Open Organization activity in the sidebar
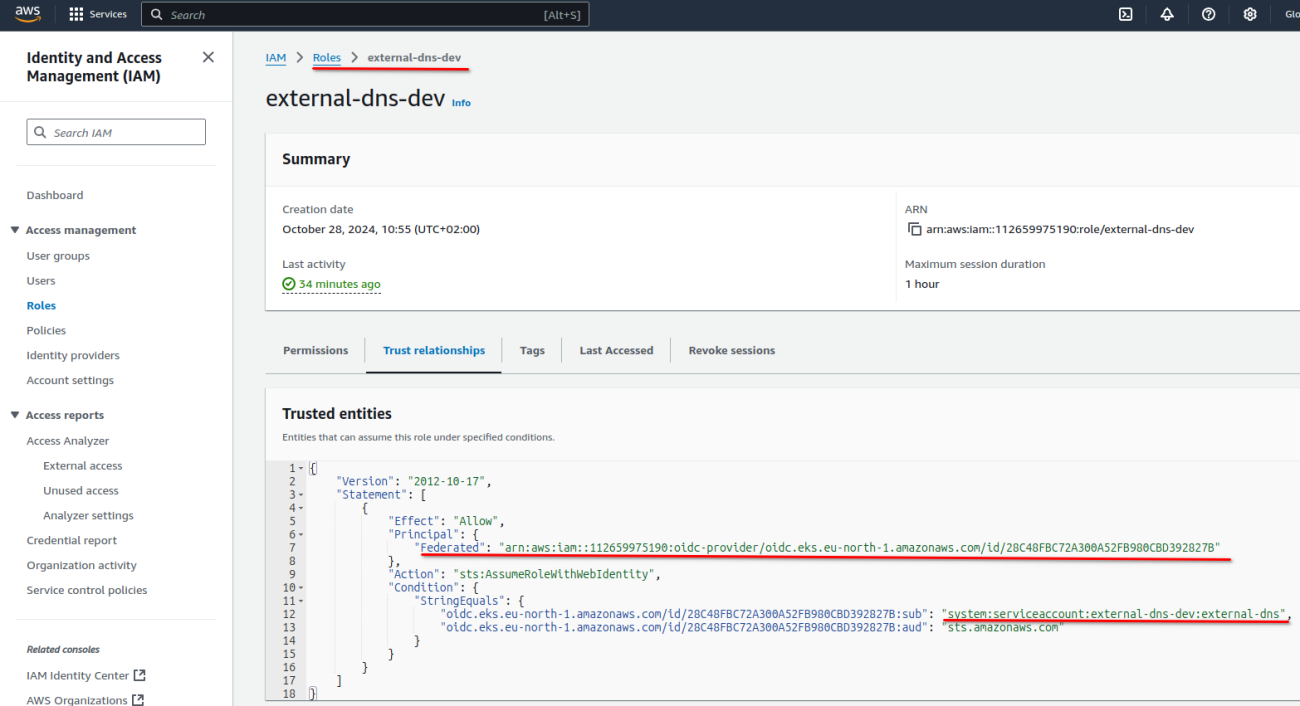Image resolution: width=1300 pixels, height=706 pixels. (x=82, y=565)
